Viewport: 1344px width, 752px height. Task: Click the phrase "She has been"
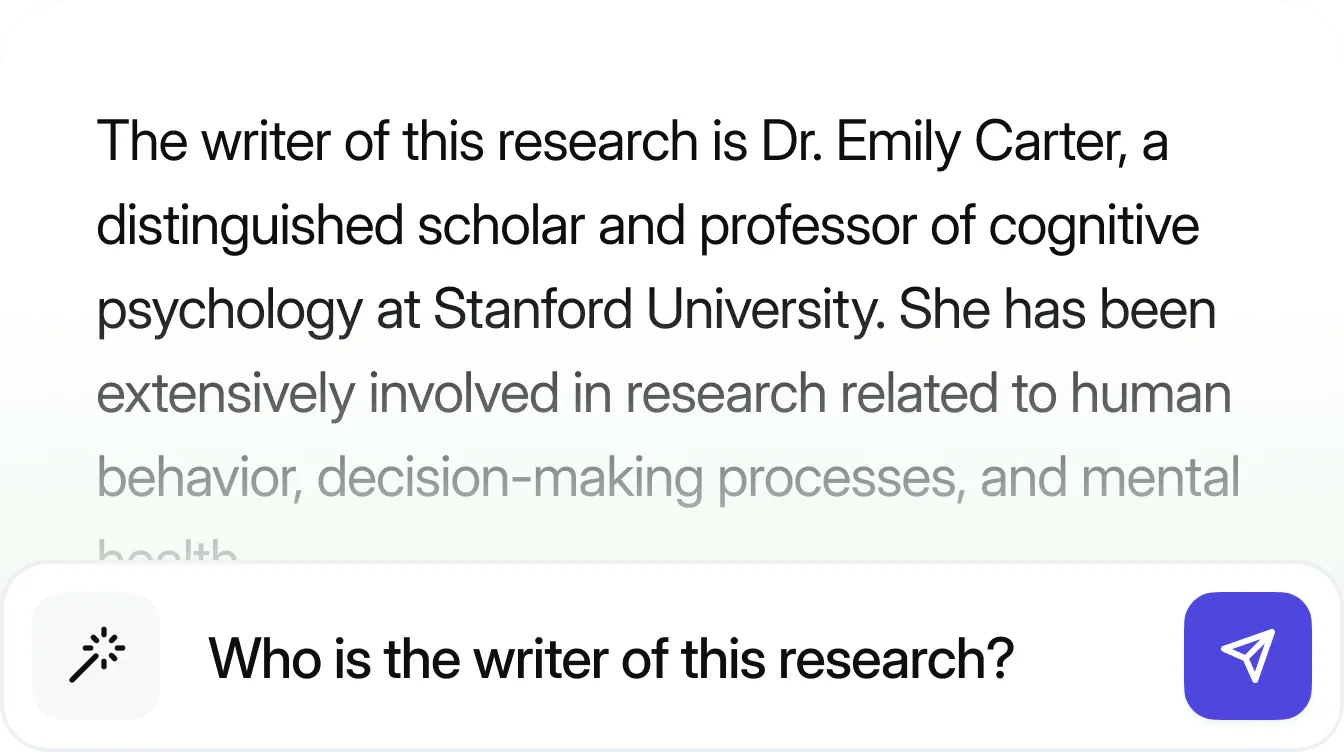pyautogui.click(x=1057, y=310)
